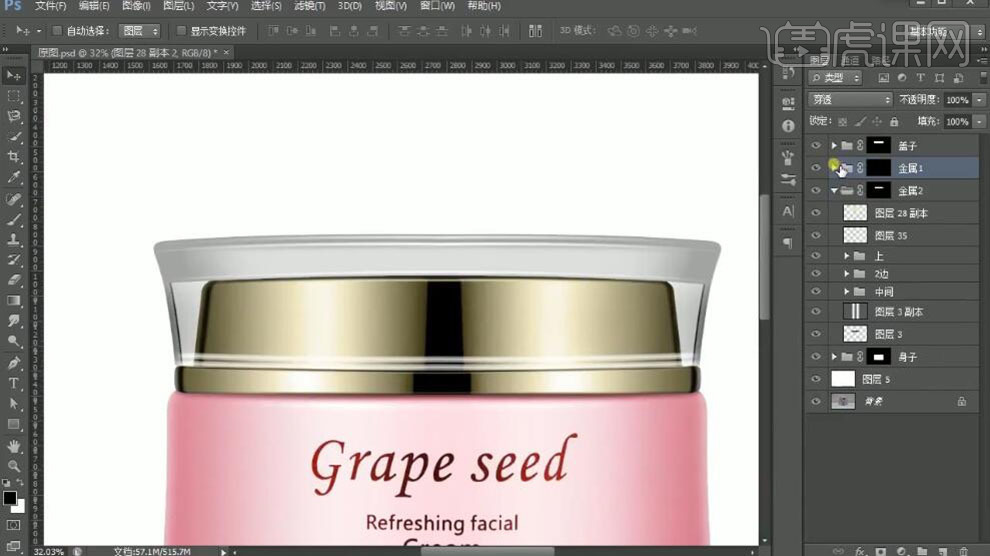Click the lock all icon in Layers panel
Image resolution: width=990 pixels, height=556 pixels.
click(x=894, y=121)
